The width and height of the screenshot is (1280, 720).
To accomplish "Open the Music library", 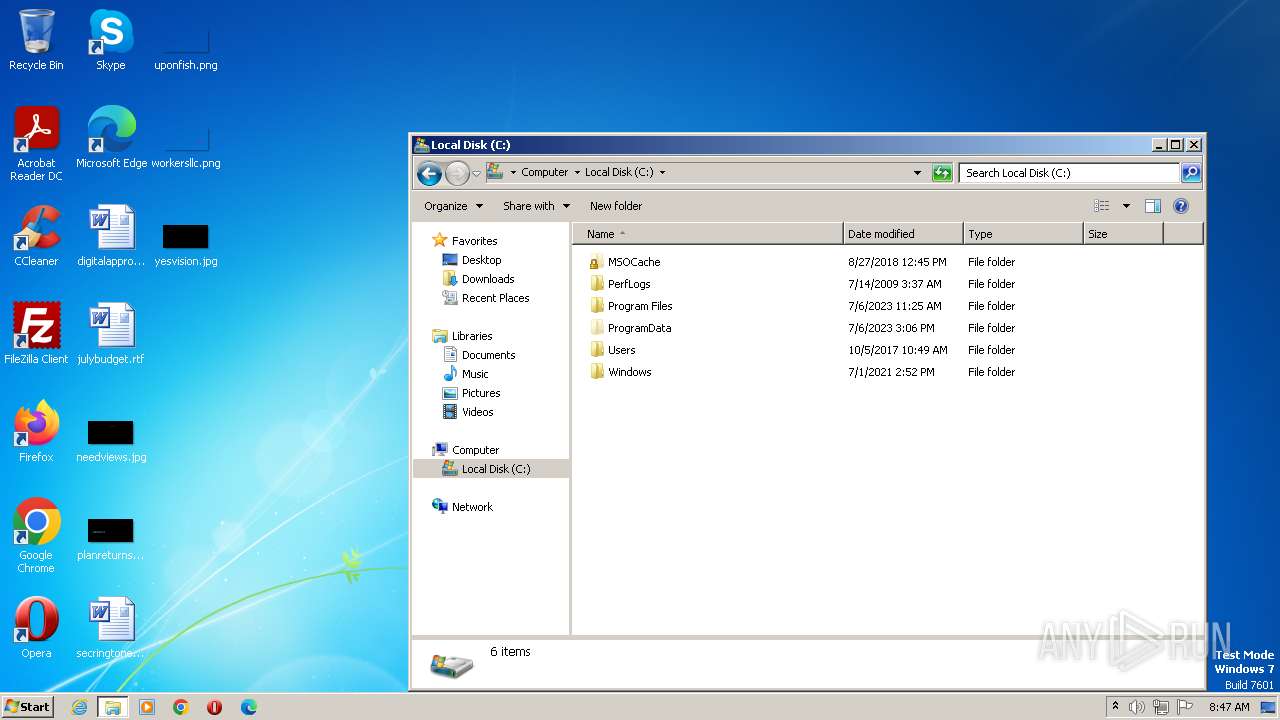I will coord(475,374).
